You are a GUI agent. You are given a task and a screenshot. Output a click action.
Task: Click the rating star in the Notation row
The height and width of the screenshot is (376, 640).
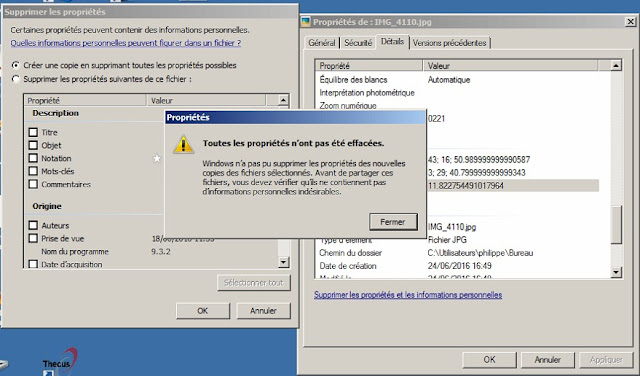click(x=157, y=158)
